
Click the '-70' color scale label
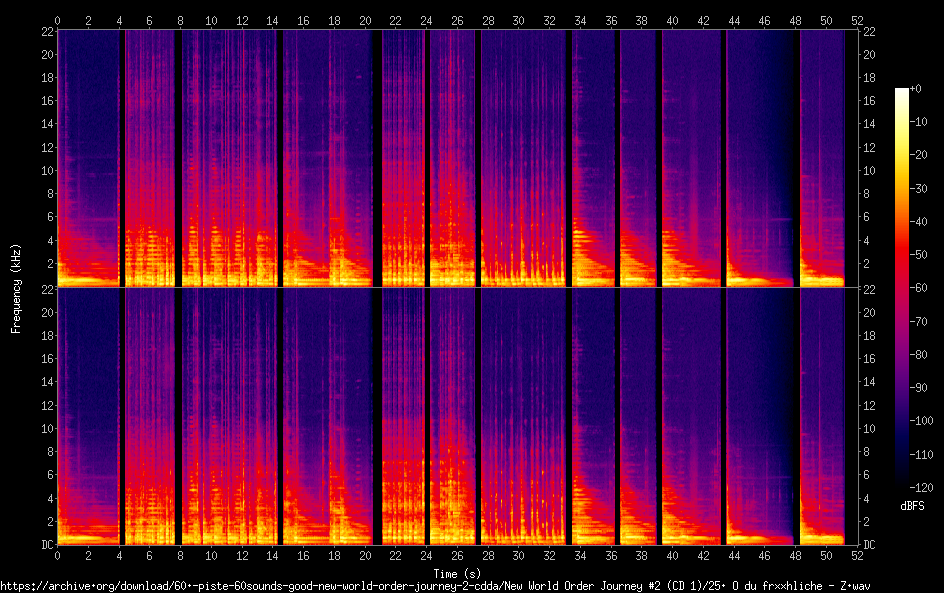tap(918, 321)
